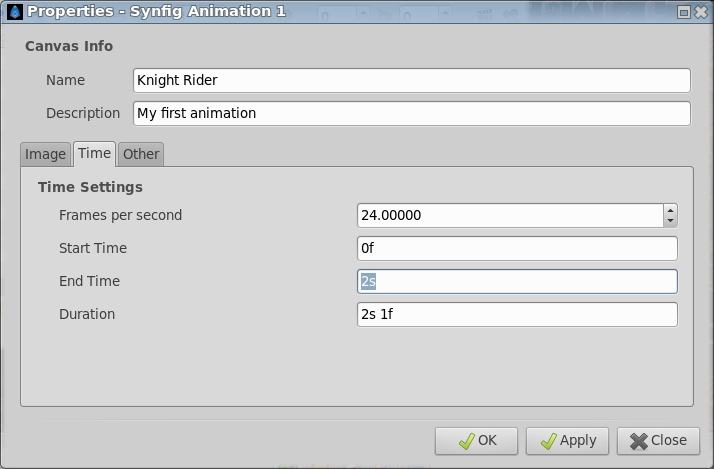714x469 pixels.
Task: Dismiss dialog with the Close button
Action: click(x=658, y=441)
